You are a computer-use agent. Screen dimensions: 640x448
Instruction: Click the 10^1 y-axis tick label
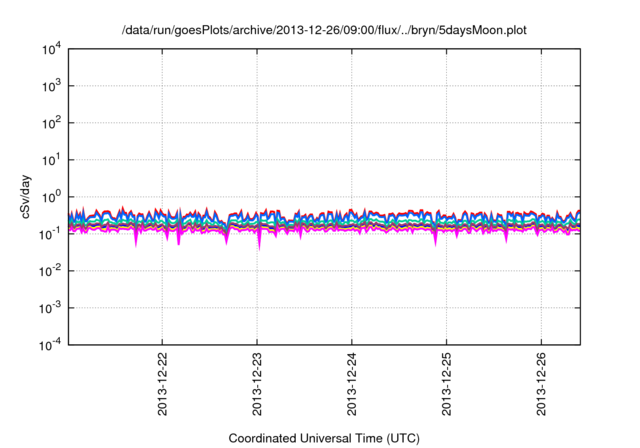point(52,160)
